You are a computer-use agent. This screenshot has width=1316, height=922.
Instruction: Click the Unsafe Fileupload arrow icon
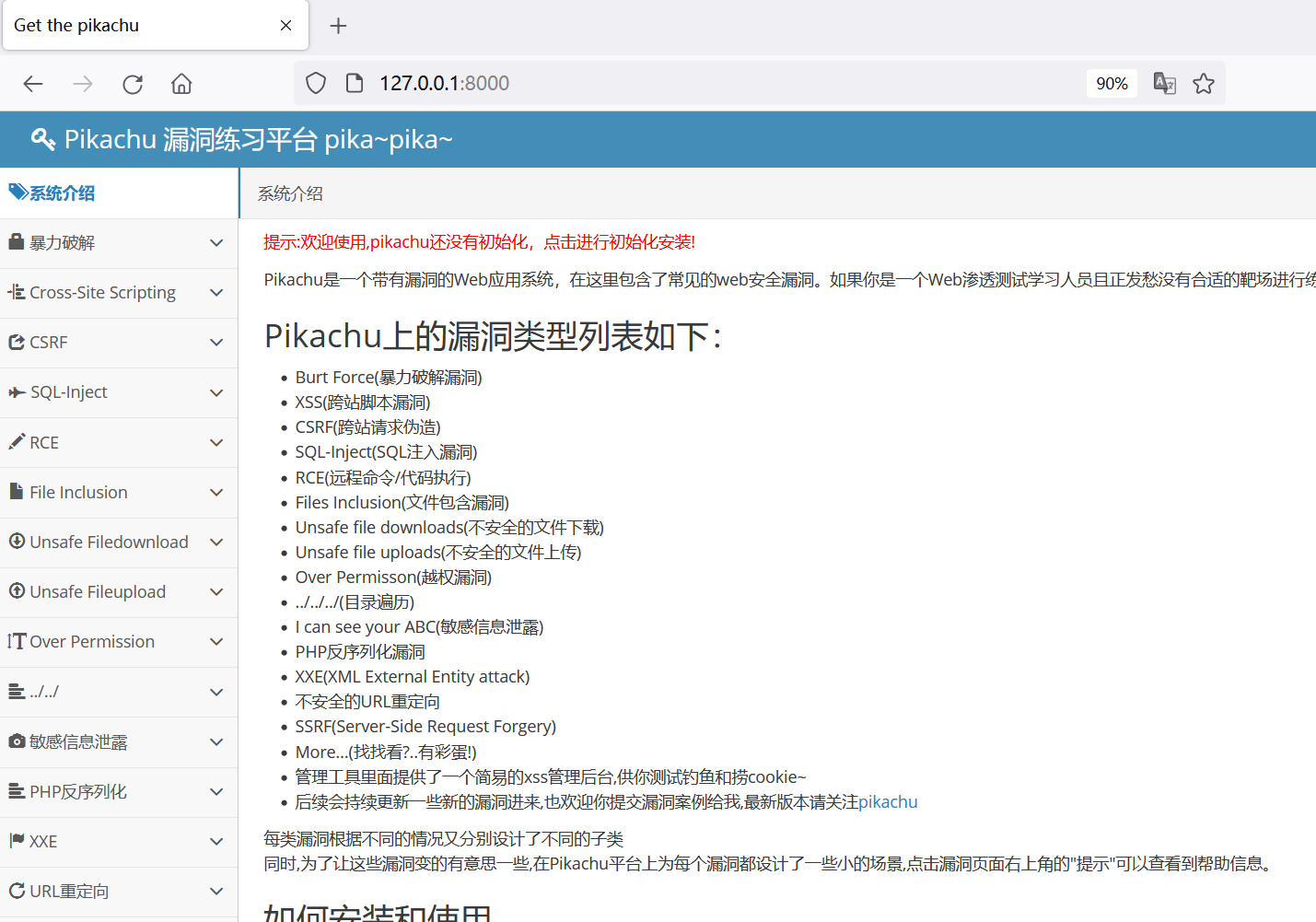[x=17, y=590]
